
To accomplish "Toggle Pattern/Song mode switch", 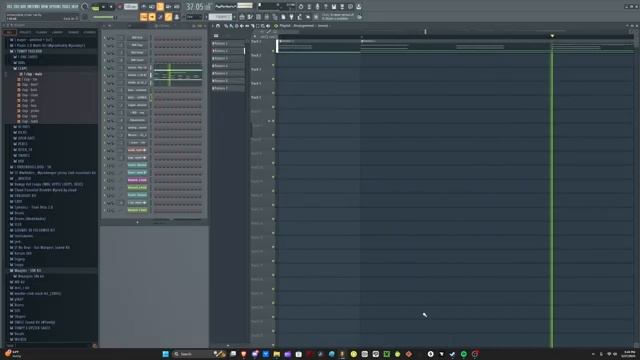I will (96, 7).
